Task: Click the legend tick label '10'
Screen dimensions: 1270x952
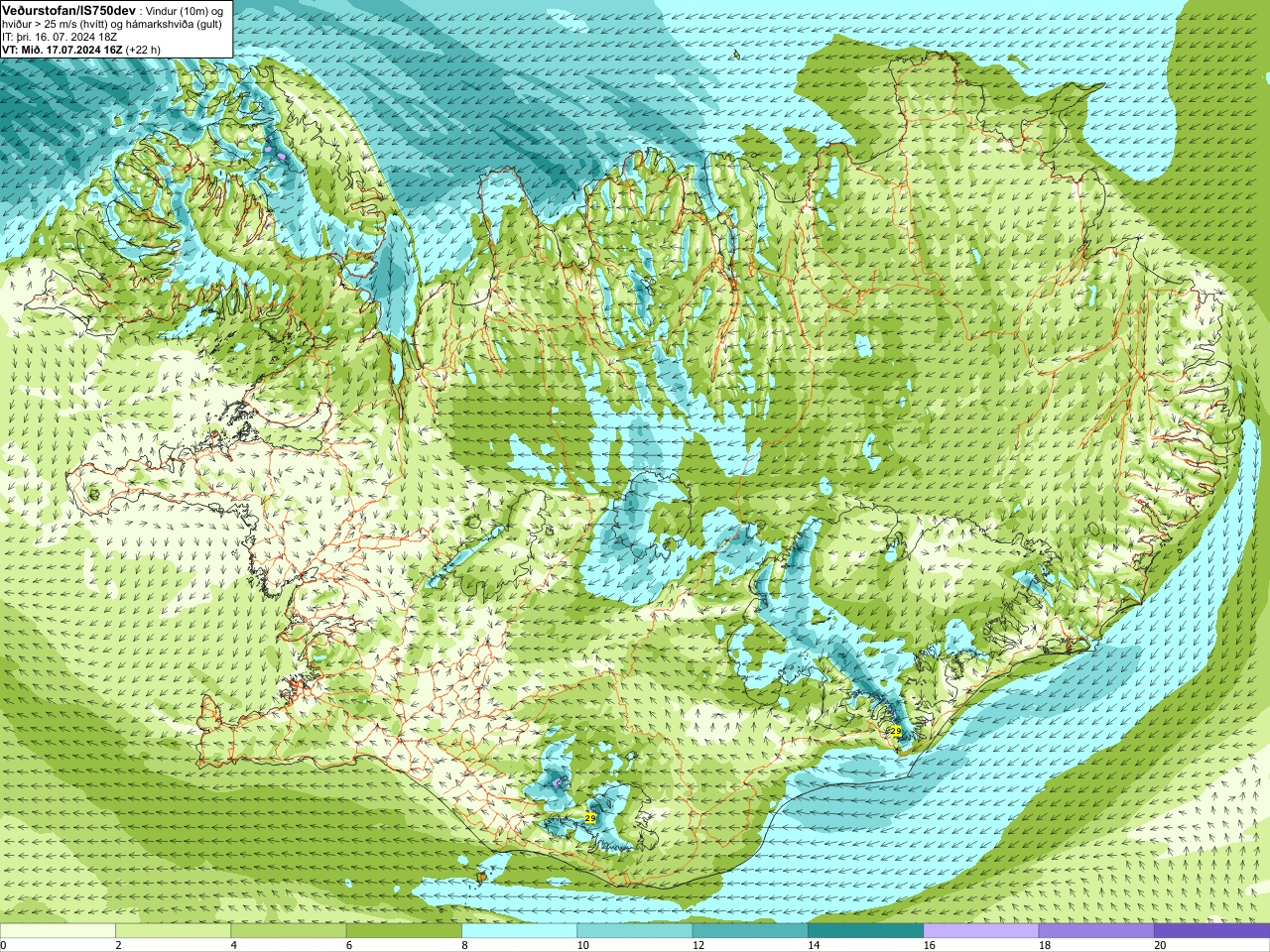Action: (x=582, y=945)
